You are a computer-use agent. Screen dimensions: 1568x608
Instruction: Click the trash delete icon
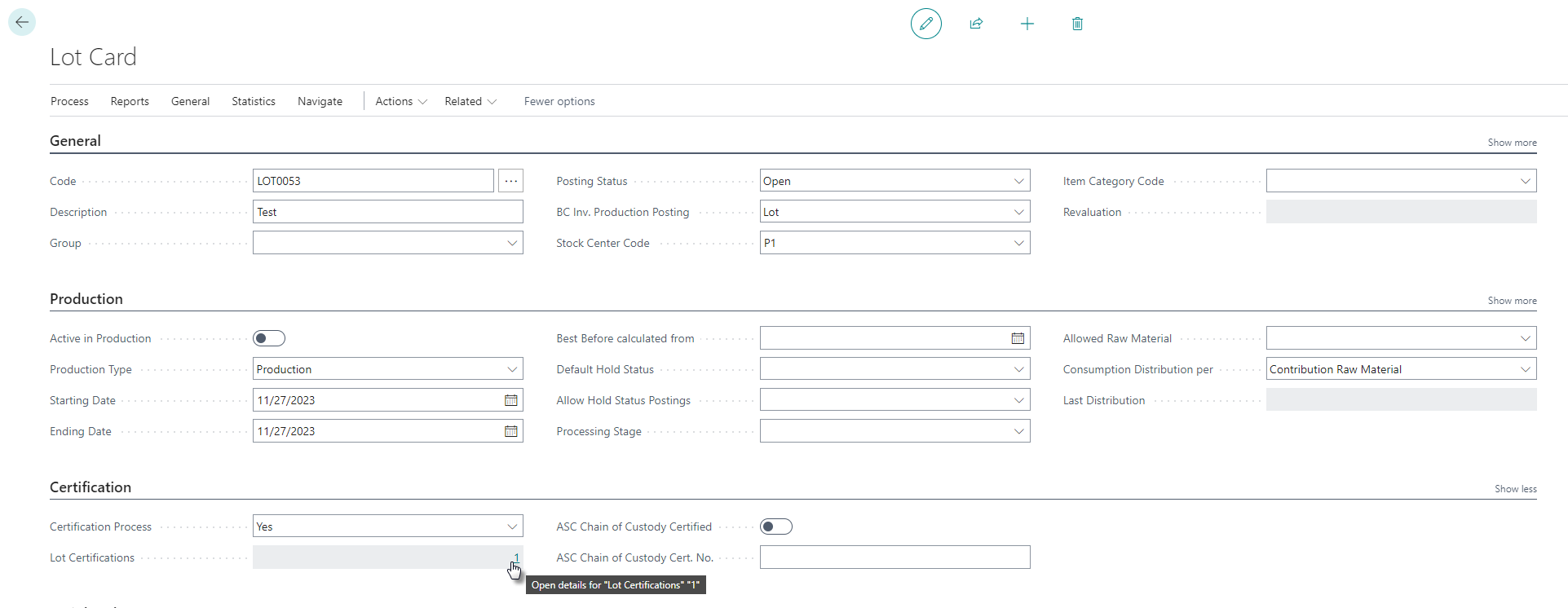point(1077,24)
